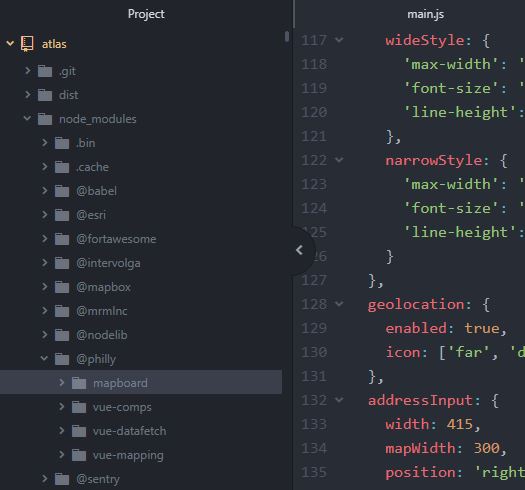Click the @philly folder icon

(x=62, y=359)
